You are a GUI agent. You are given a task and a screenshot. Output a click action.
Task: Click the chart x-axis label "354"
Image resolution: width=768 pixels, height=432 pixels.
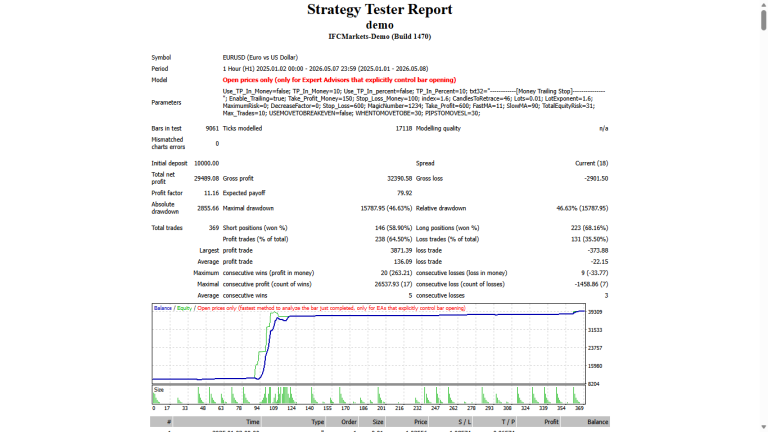pos(561,408)
